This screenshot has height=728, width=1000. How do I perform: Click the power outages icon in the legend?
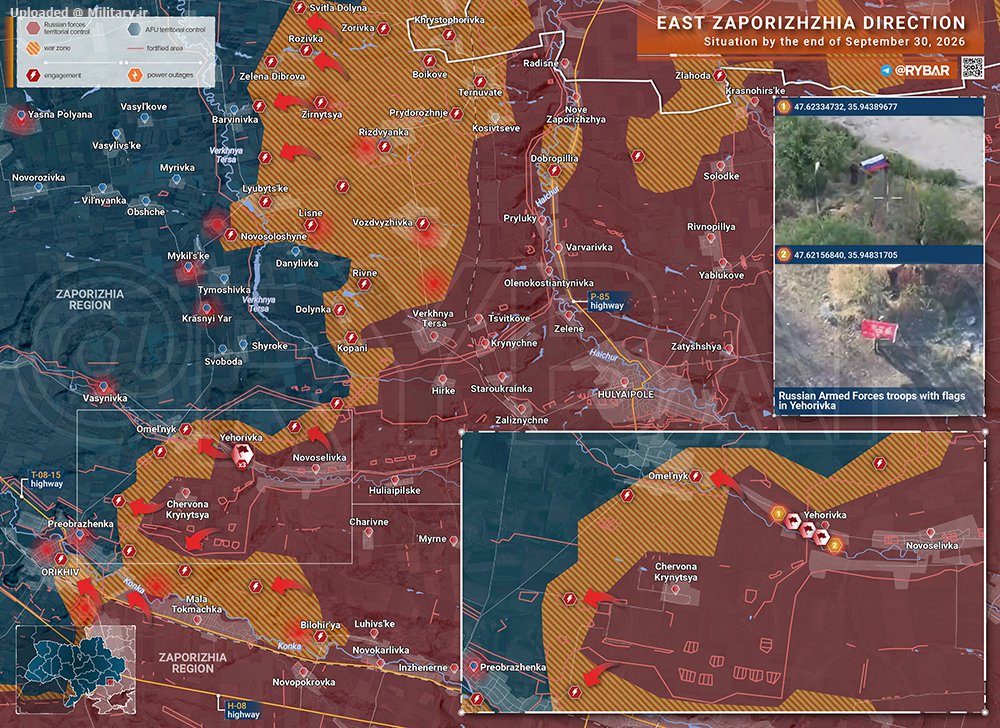pos(135,75)
